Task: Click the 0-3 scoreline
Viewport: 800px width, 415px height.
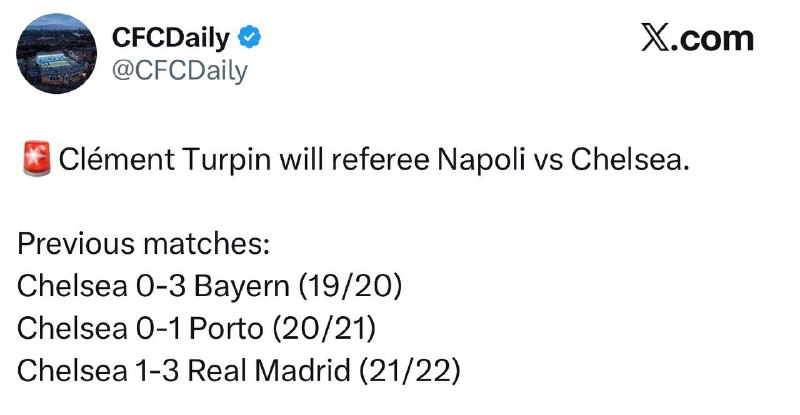Action: click(x=160, y=287)
